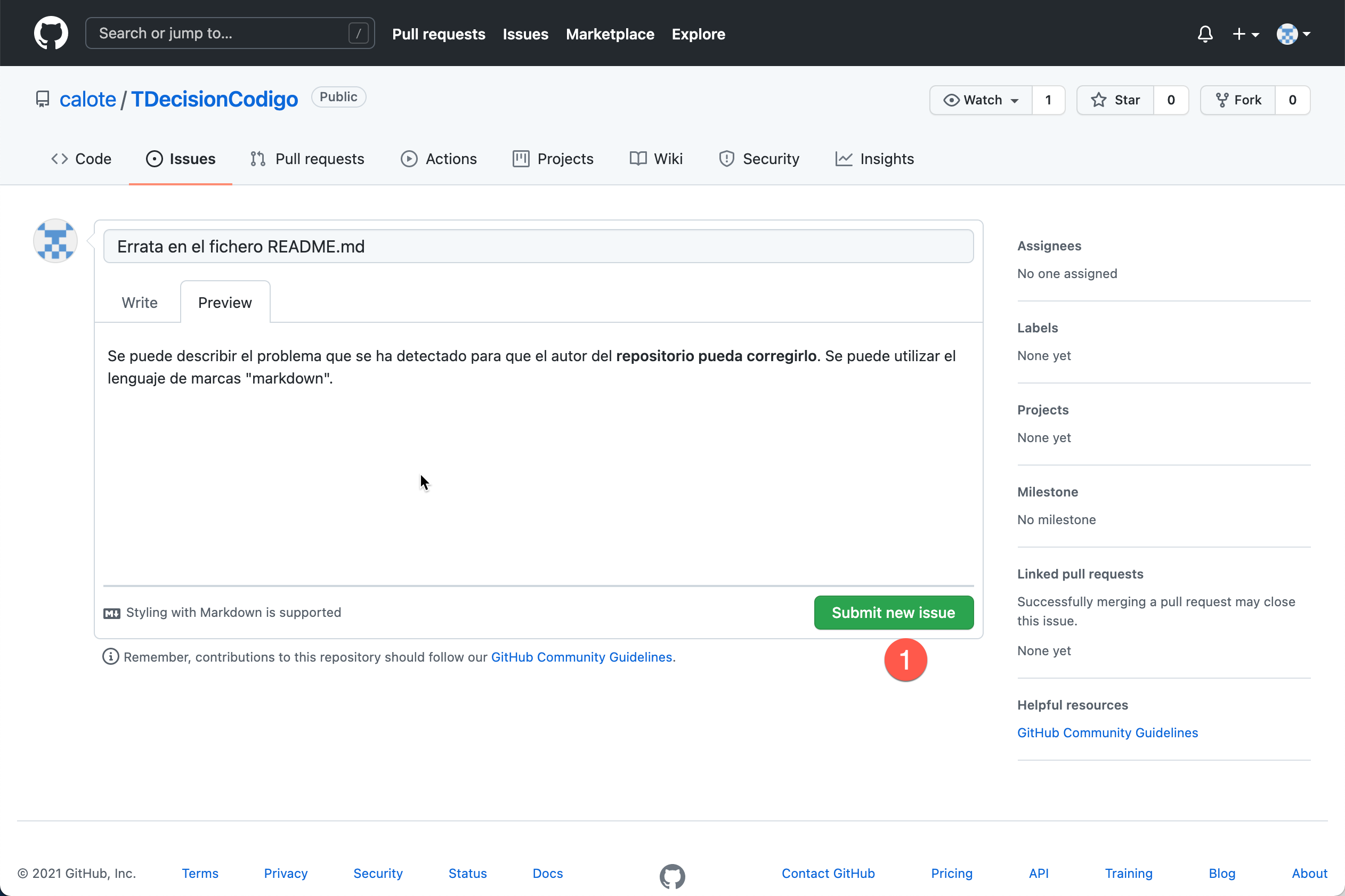Click the 'No one assigned' text
Viewport: 1345px width, 896px height.
pyautogui.click(x=1067, y=274)
